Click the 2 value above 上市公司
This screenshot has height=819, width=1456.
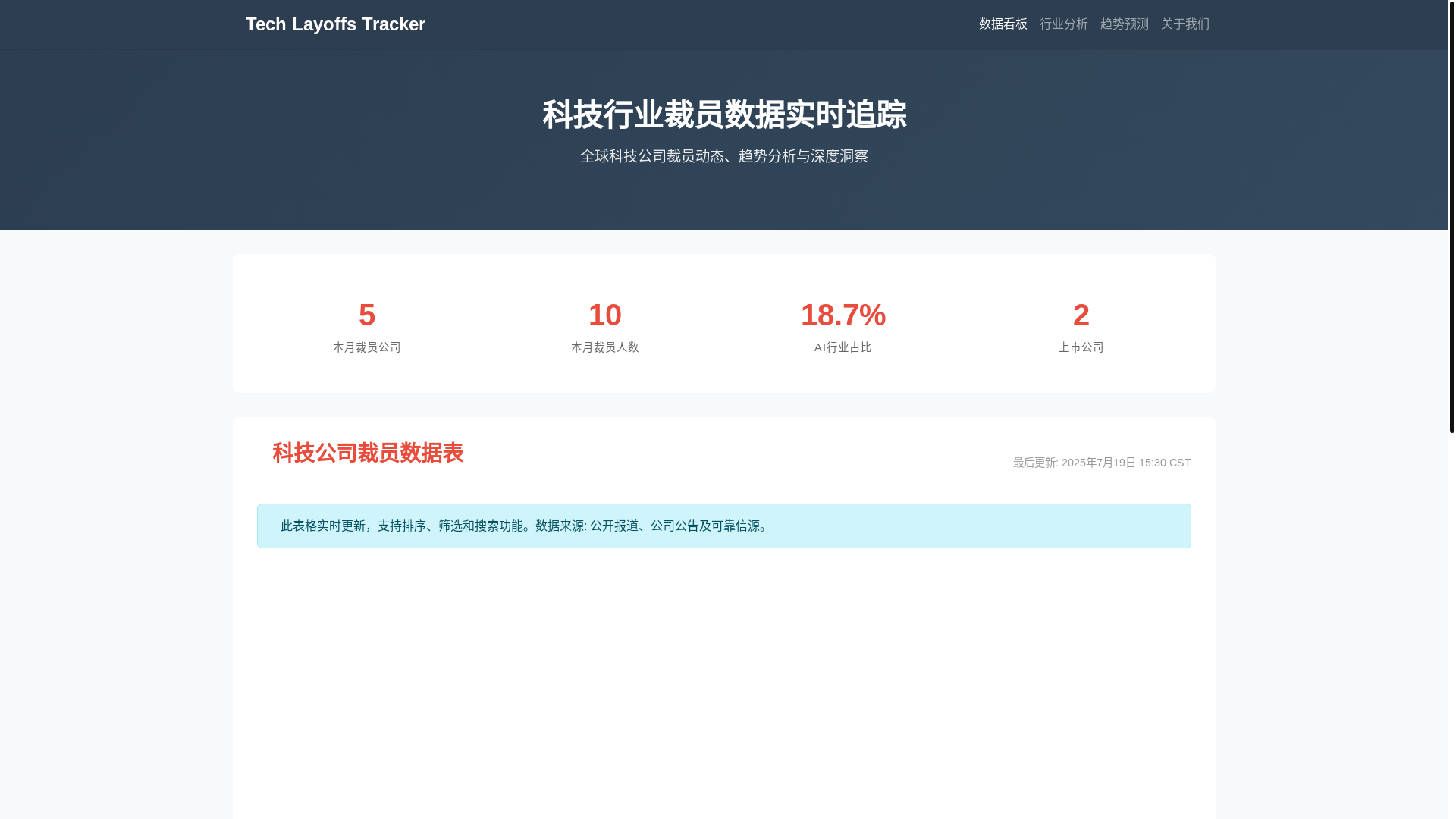tap(1081, 315)
